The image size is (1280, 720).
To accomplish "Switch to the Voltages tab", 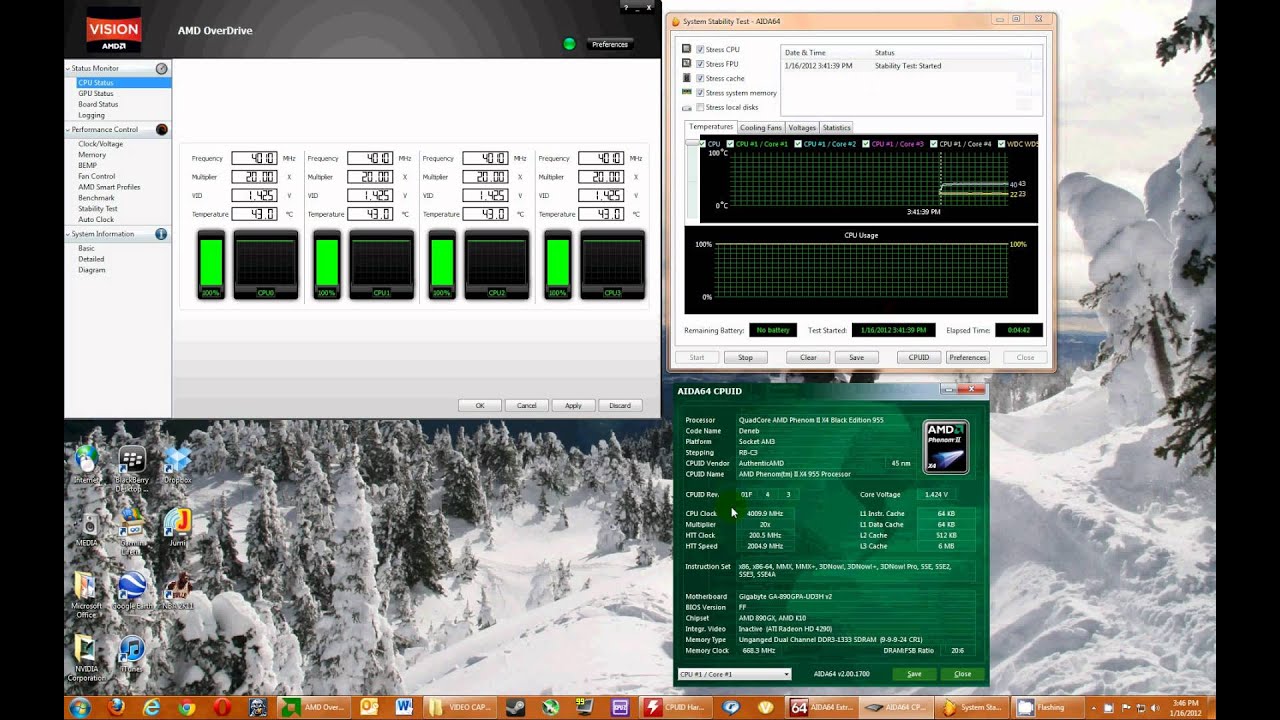I will (802, 128).
